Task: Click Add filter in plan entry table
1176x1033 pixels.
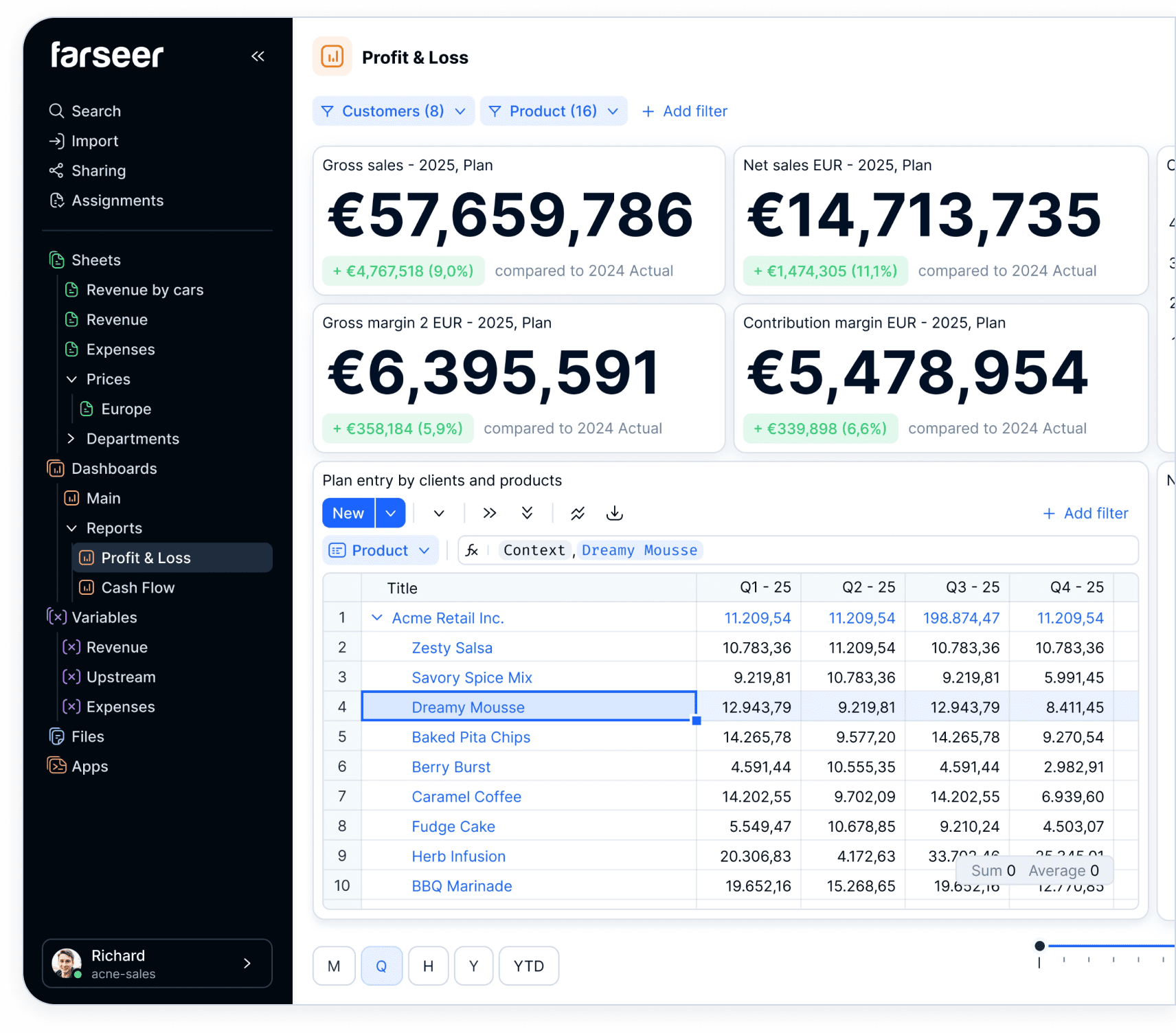Action: [1085, 513]
